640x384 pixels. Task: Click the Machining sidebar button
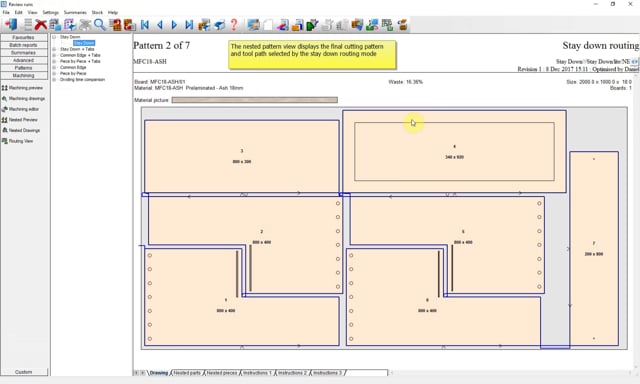coord(23,75)
